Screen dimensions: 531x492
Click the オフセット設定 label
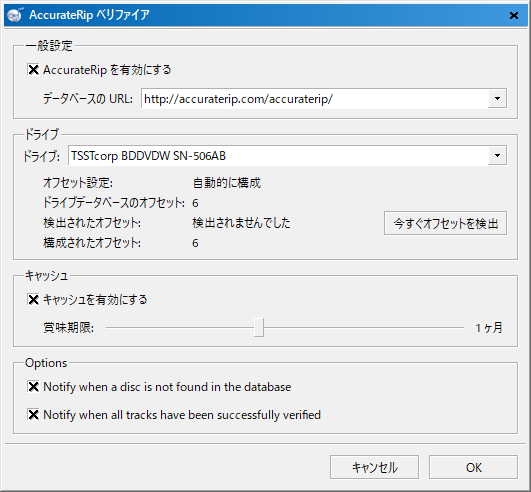point(78,183)
